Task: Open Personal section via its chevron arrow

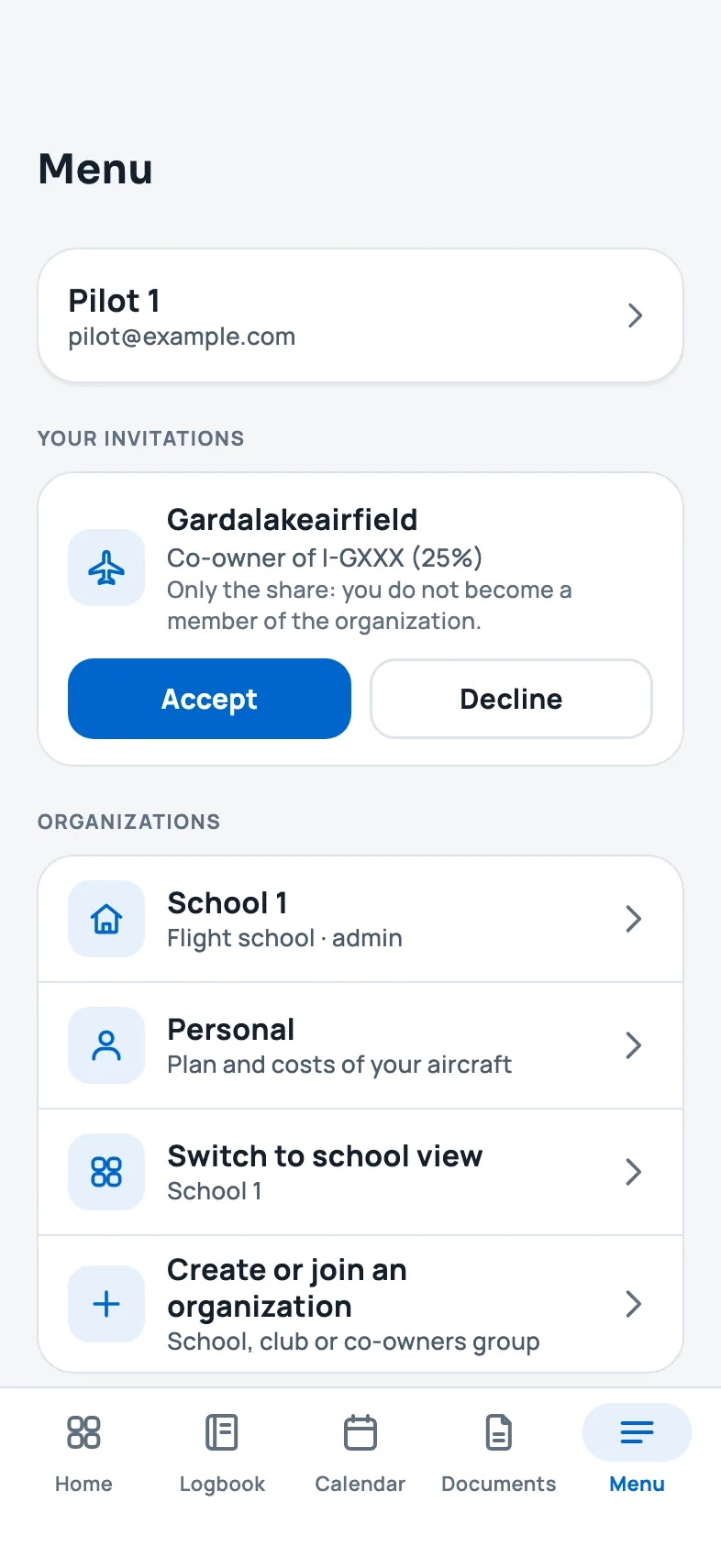Action: (633, 1045)
